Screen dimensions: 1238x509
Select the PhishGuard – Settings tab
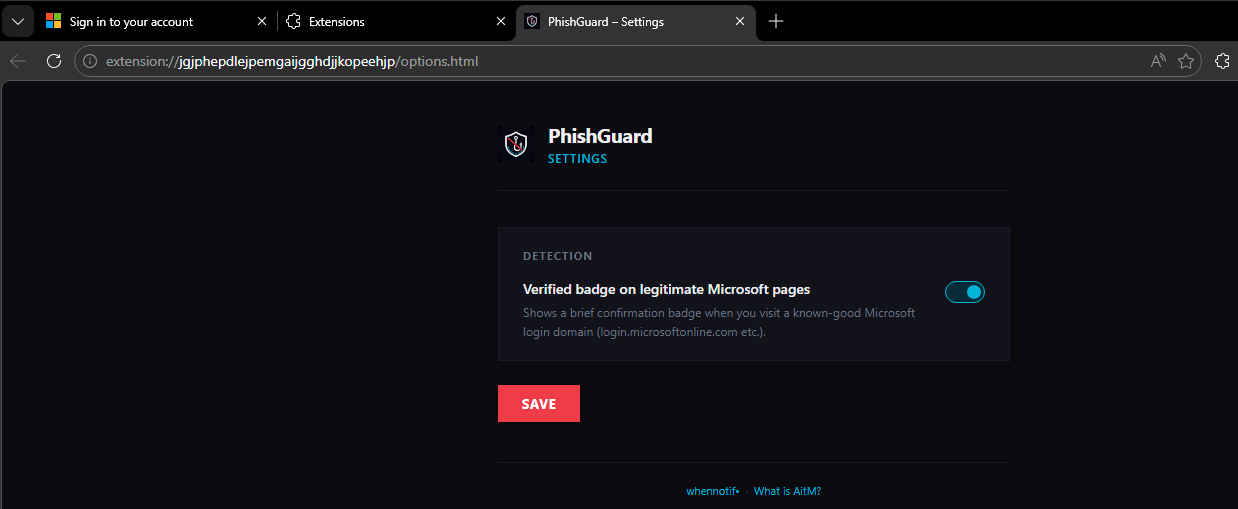click(x=636, y=21)
